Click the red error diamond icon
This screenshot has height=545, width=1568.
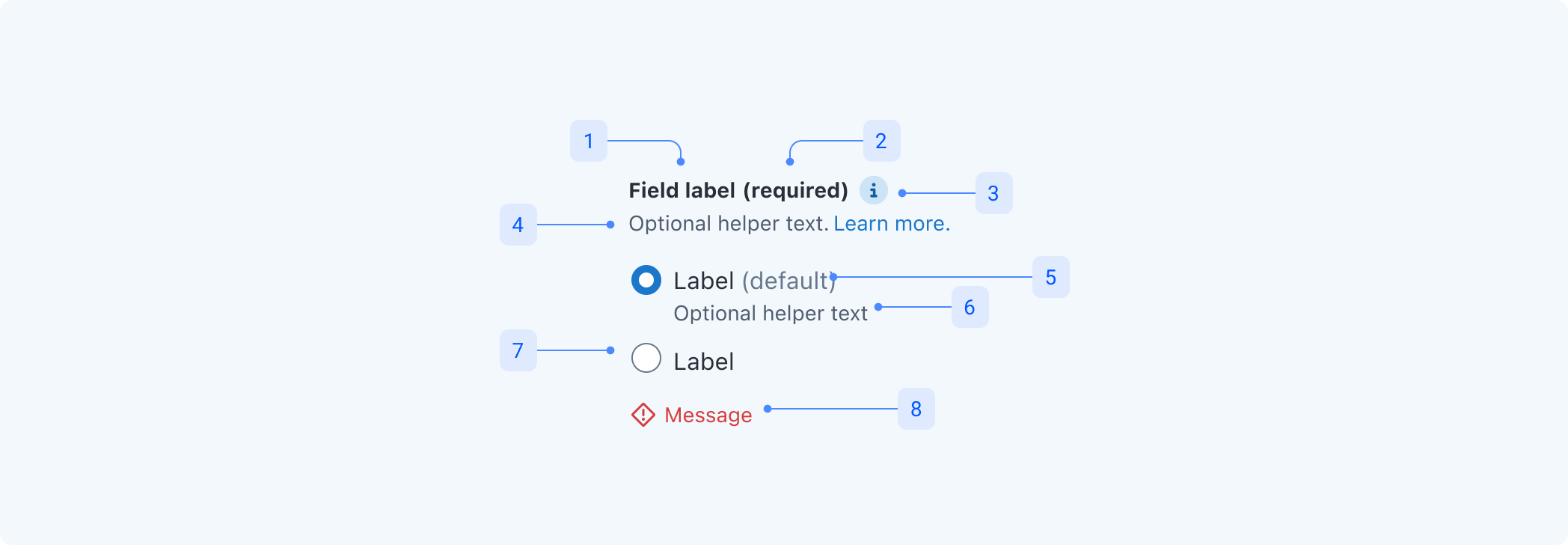(x=643, y=415)
